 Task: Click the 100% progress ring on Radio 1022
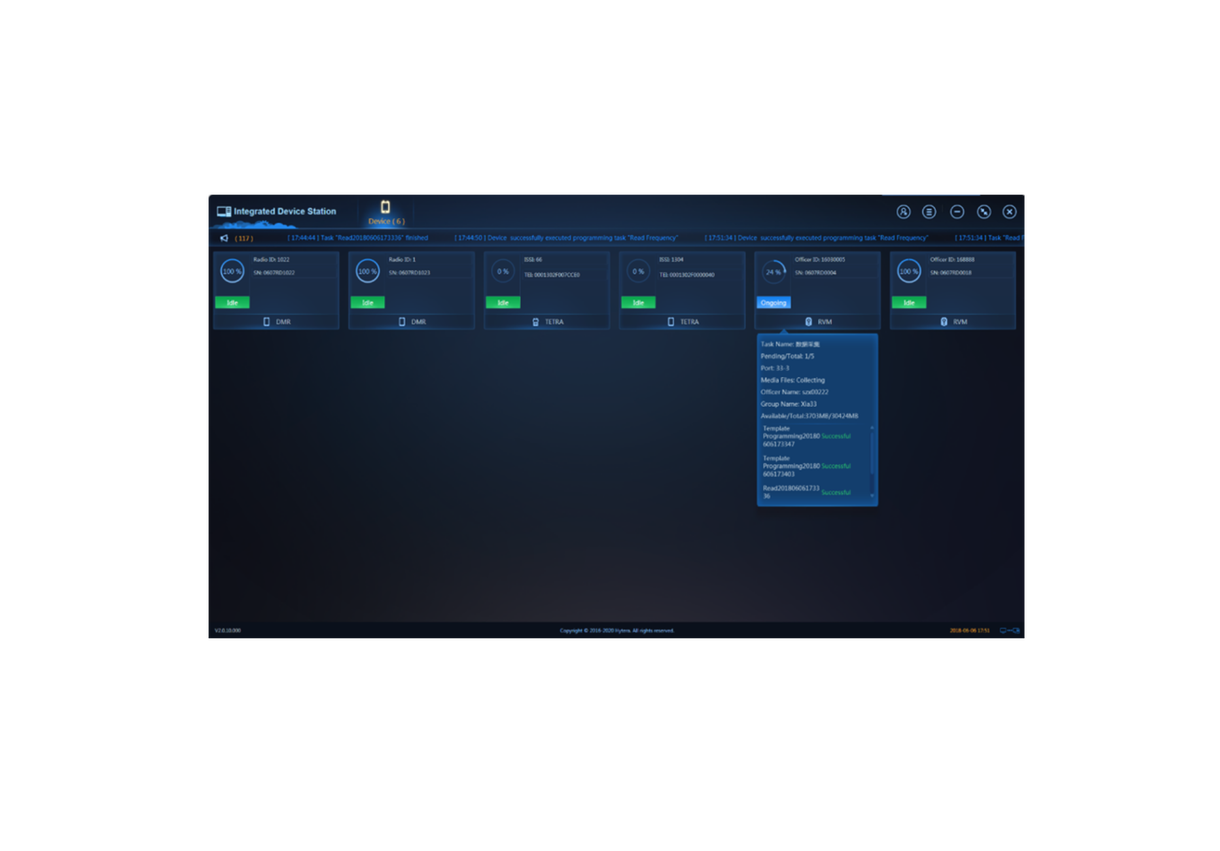pyautogui.click(x=232, y=271)
